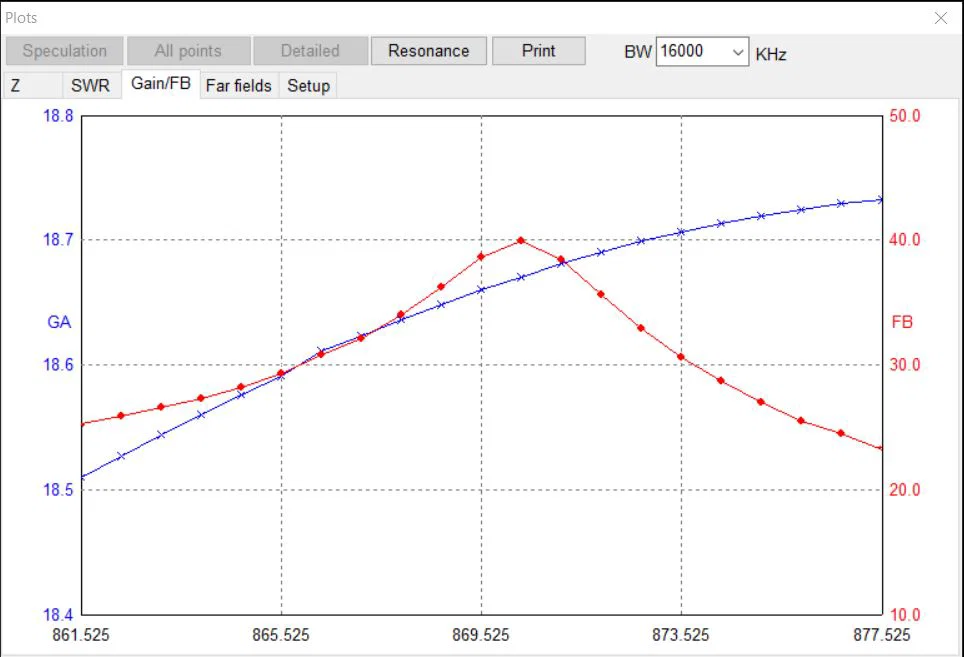Click the 50.0 FB axis value
The width and height of the screenshot is (964, 657).
[x=905, y=116]
